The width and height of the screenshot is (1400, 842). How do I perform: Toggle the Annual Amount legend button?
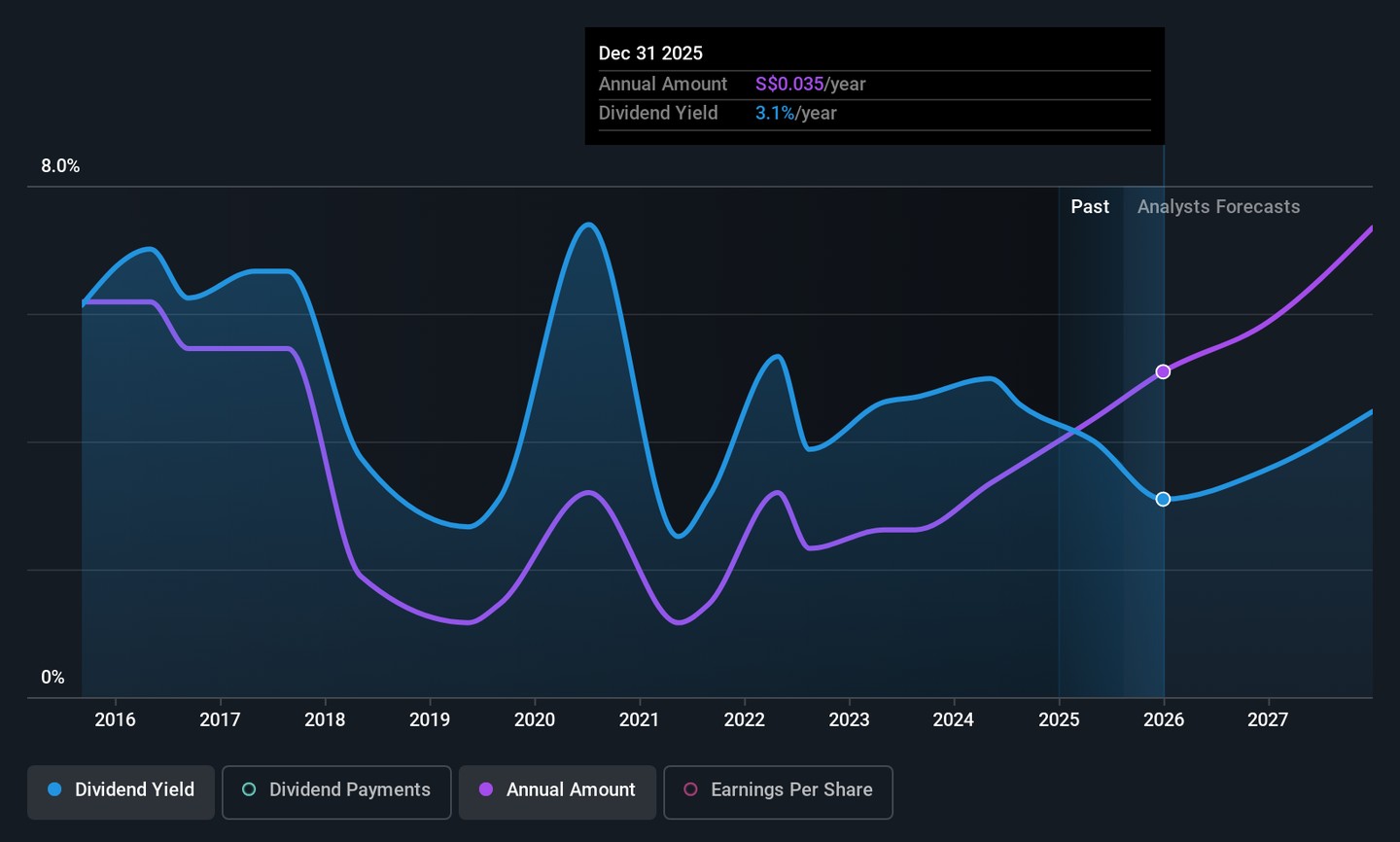pyautogui.click(x=557, y=791)
